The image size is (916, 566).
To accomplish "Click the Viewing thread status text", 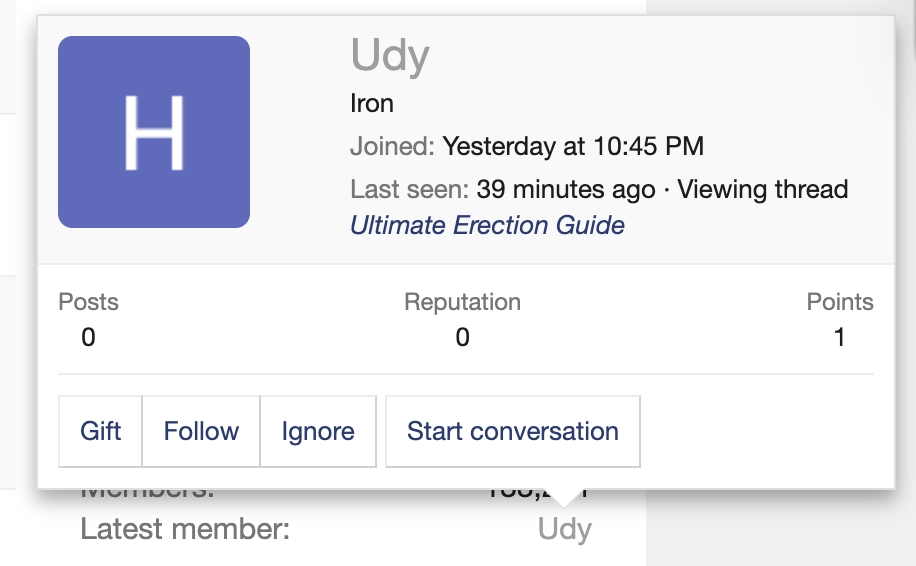I will click(762, 189).
